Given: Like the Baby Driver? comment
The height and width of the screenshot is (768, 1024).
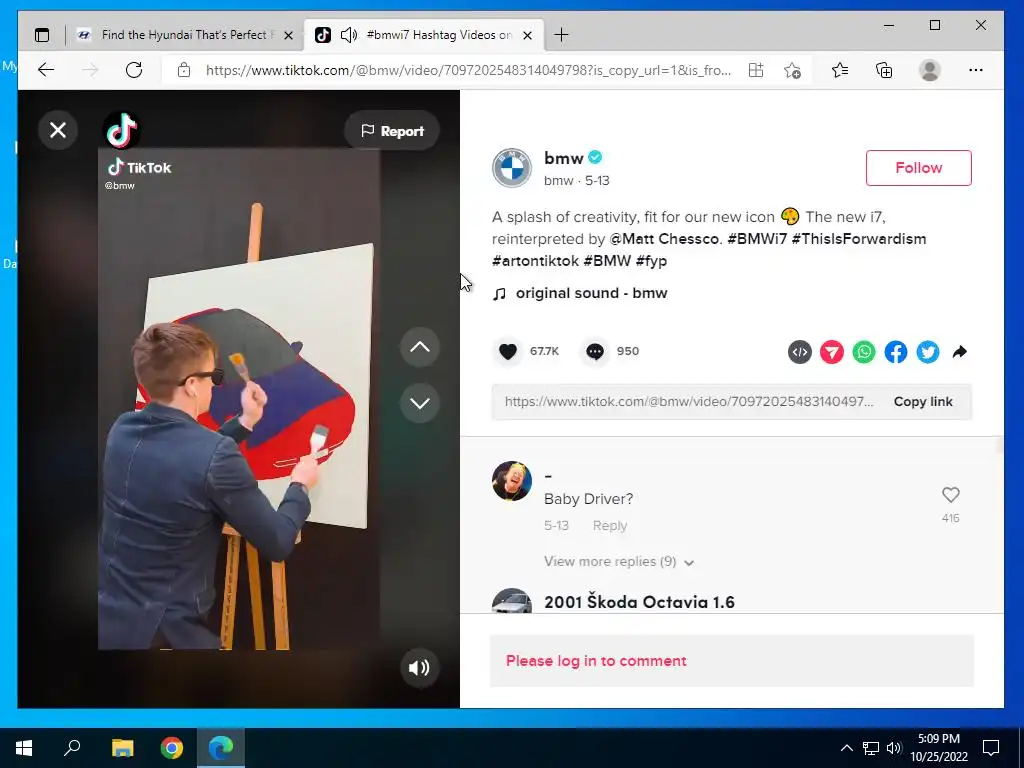Looking at the screenshot, I should pos(950,496).
